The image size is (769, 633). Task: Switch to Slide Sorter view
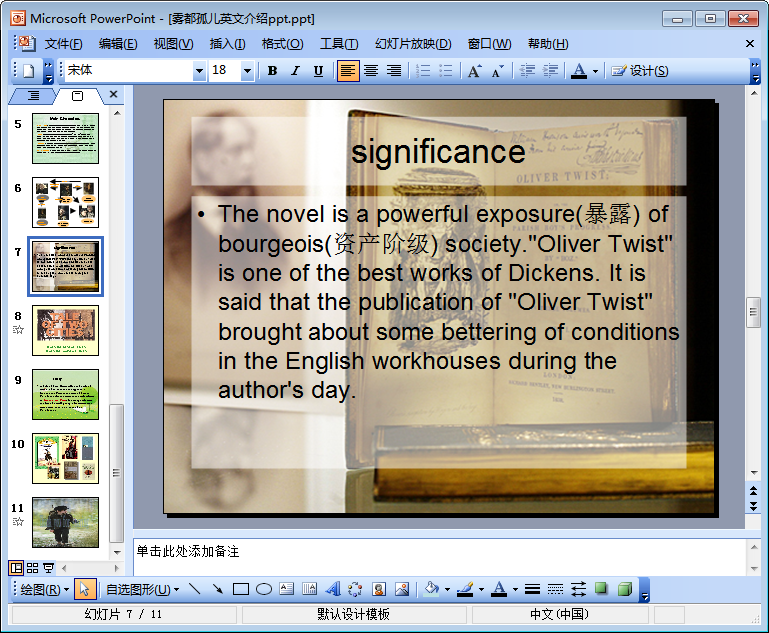[32, 568]
